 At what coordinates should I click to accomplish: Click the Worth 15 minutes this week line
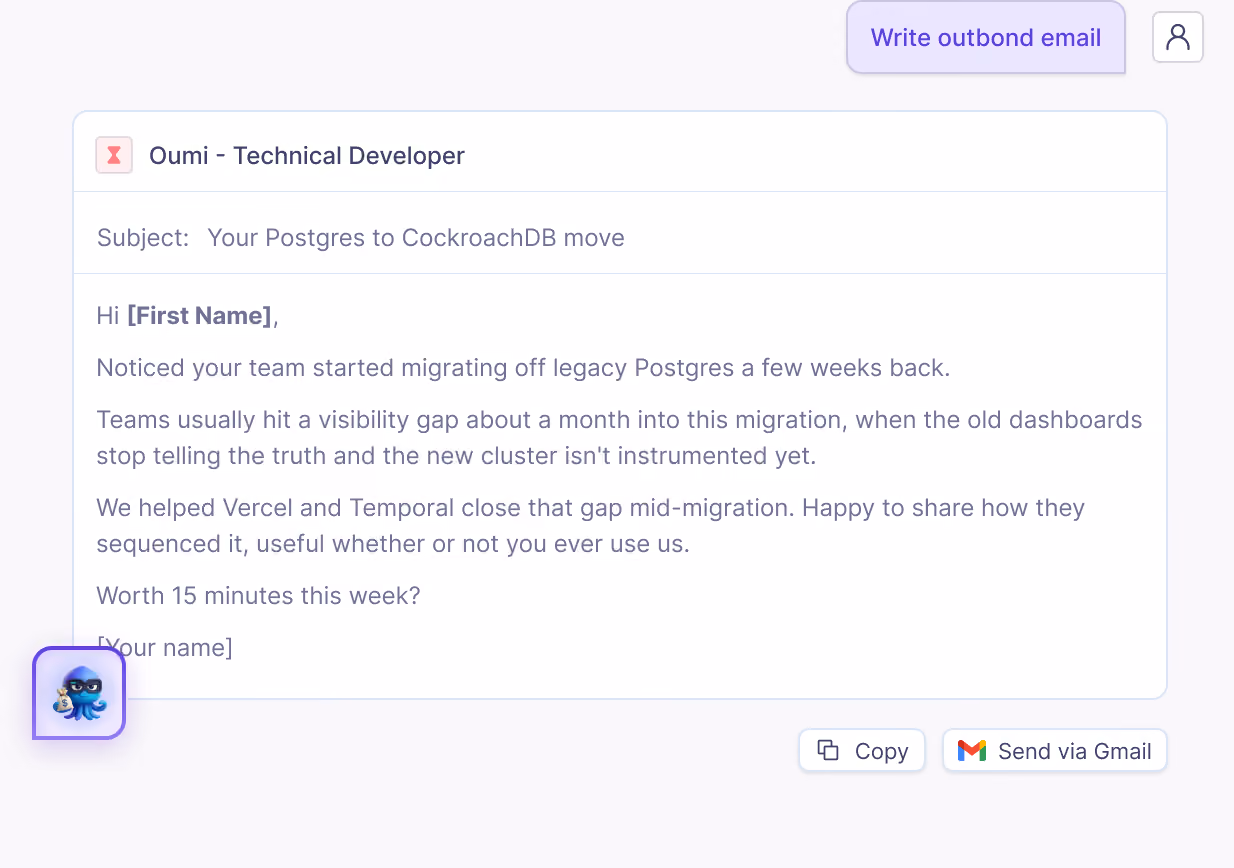coord(258,596)
